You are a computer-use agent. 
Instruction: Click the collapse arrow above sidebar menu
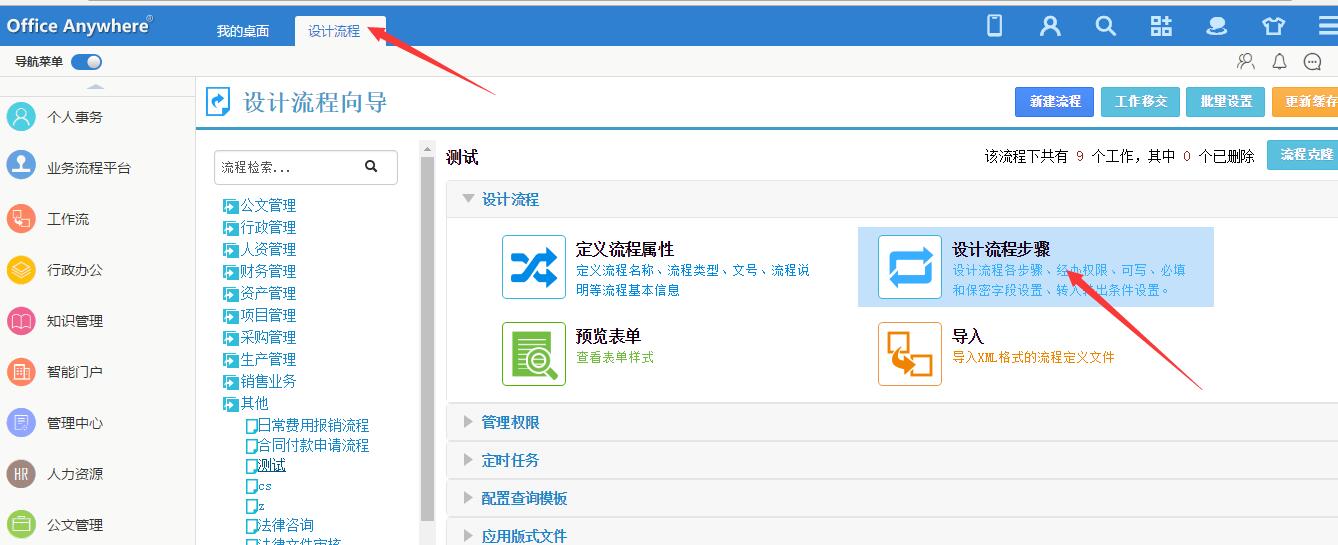tap(97, 88)
